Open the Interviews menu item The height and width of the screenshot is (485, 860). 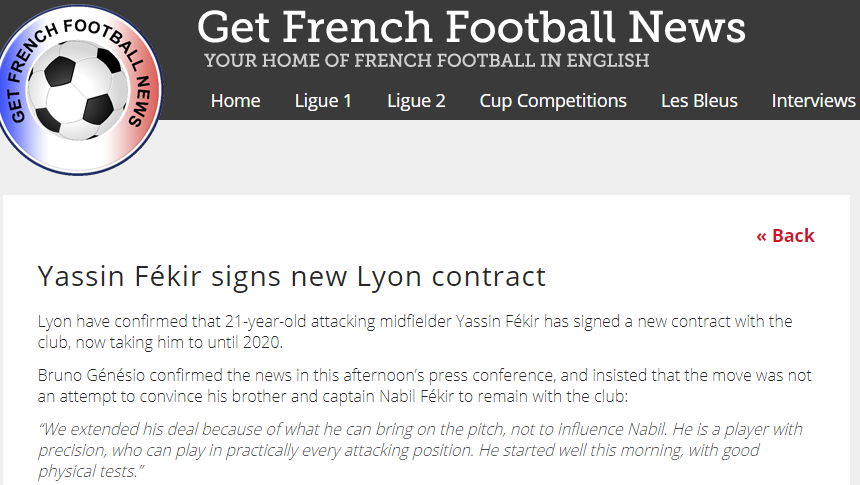[x=813, y=101]
